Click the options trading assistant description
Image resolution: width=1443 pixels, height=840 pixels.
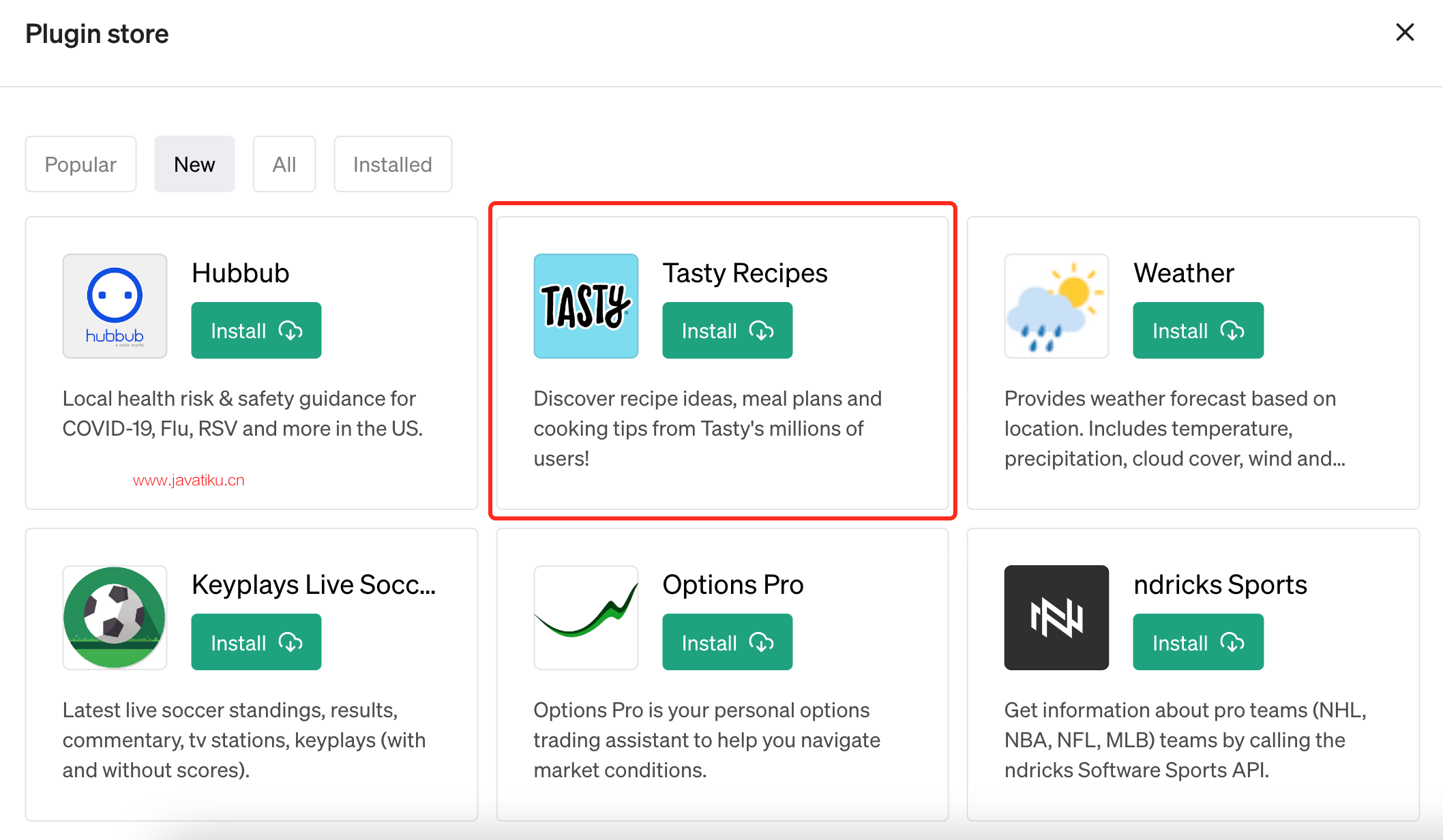pyautogui.click(x=707, y=740)
